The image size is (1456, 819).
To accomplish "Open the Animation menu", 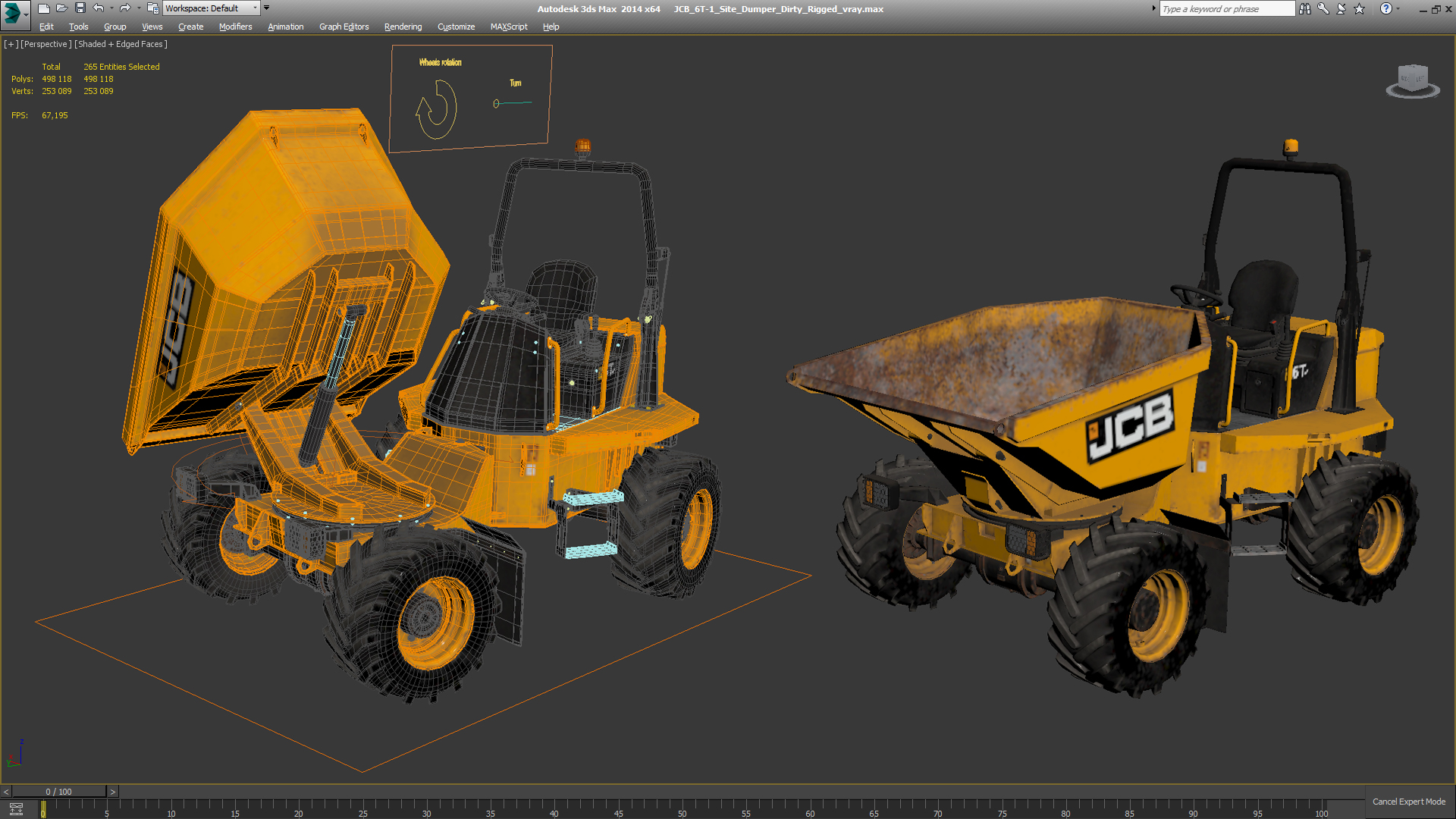I will (286, 27).
